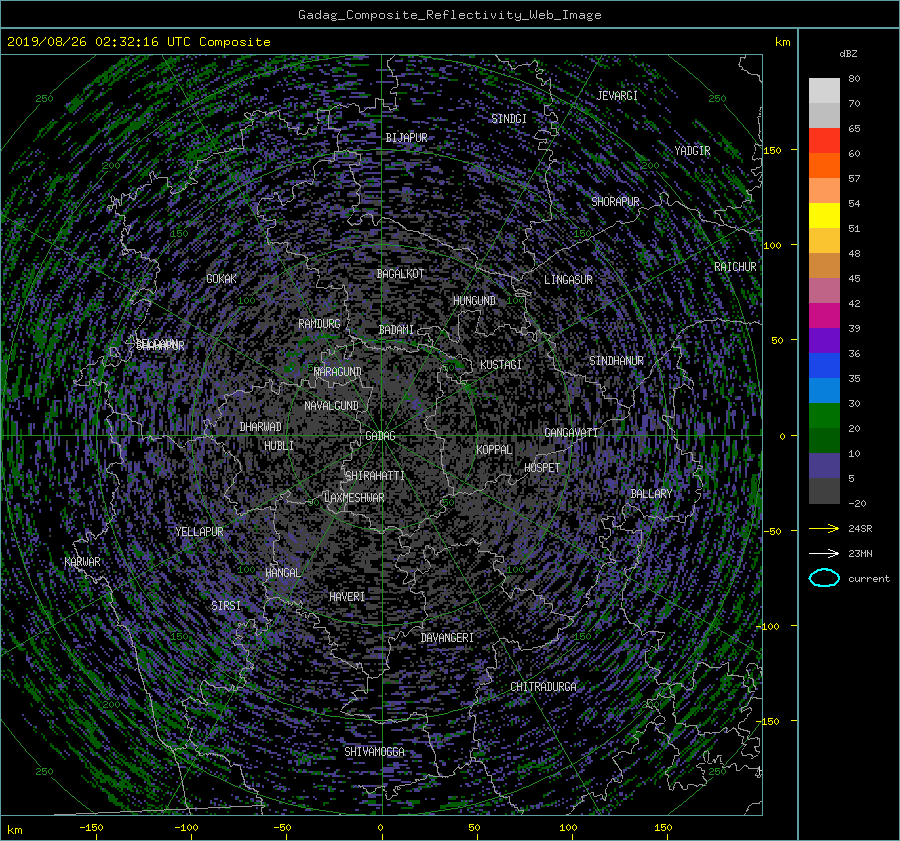Click the YADGIR city label
The image size is (900, 841).
692,151
